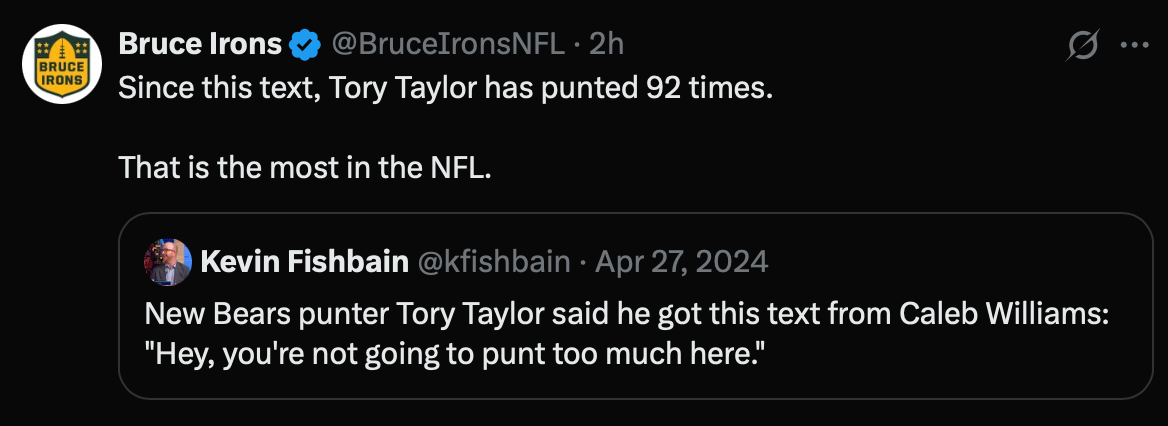Viewport: 1168px width, 426px height.
Task: Click the Grok icon on the tweet
Action: [x=1083, y=45]
